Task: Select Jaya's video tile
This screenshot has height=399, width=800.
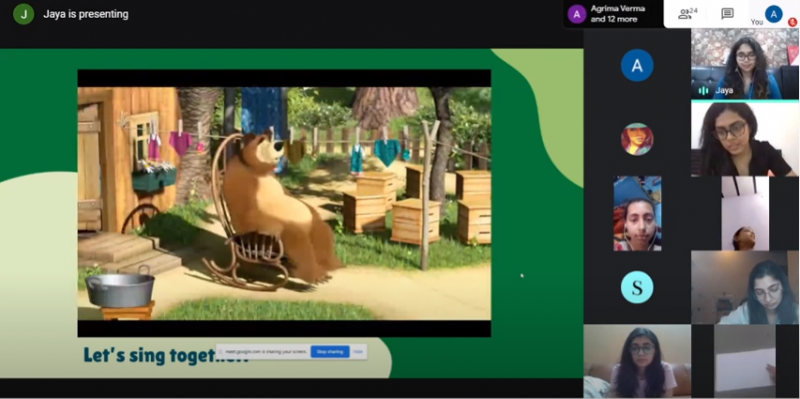Action: [x=745, y=64]
